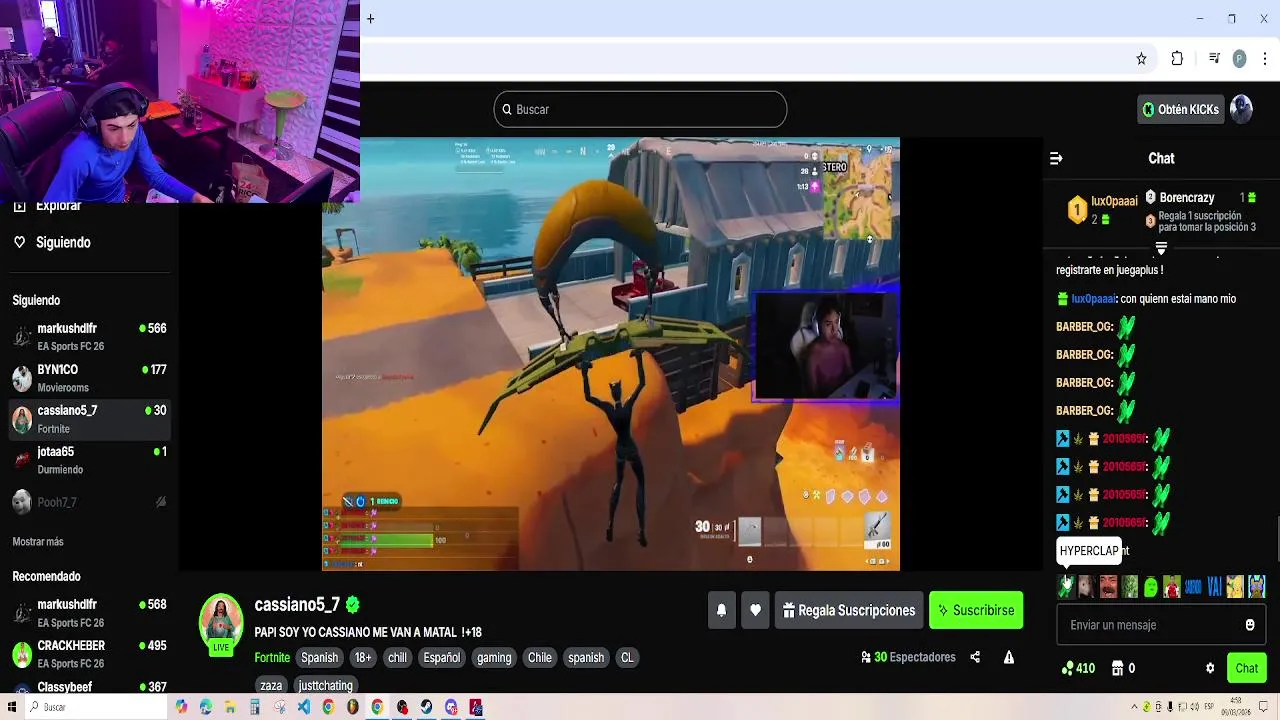The width and height of the screenshot is (1280, 720).
Task: Toggle follow heart for cassiano5_7
Action: click(755, 610)
